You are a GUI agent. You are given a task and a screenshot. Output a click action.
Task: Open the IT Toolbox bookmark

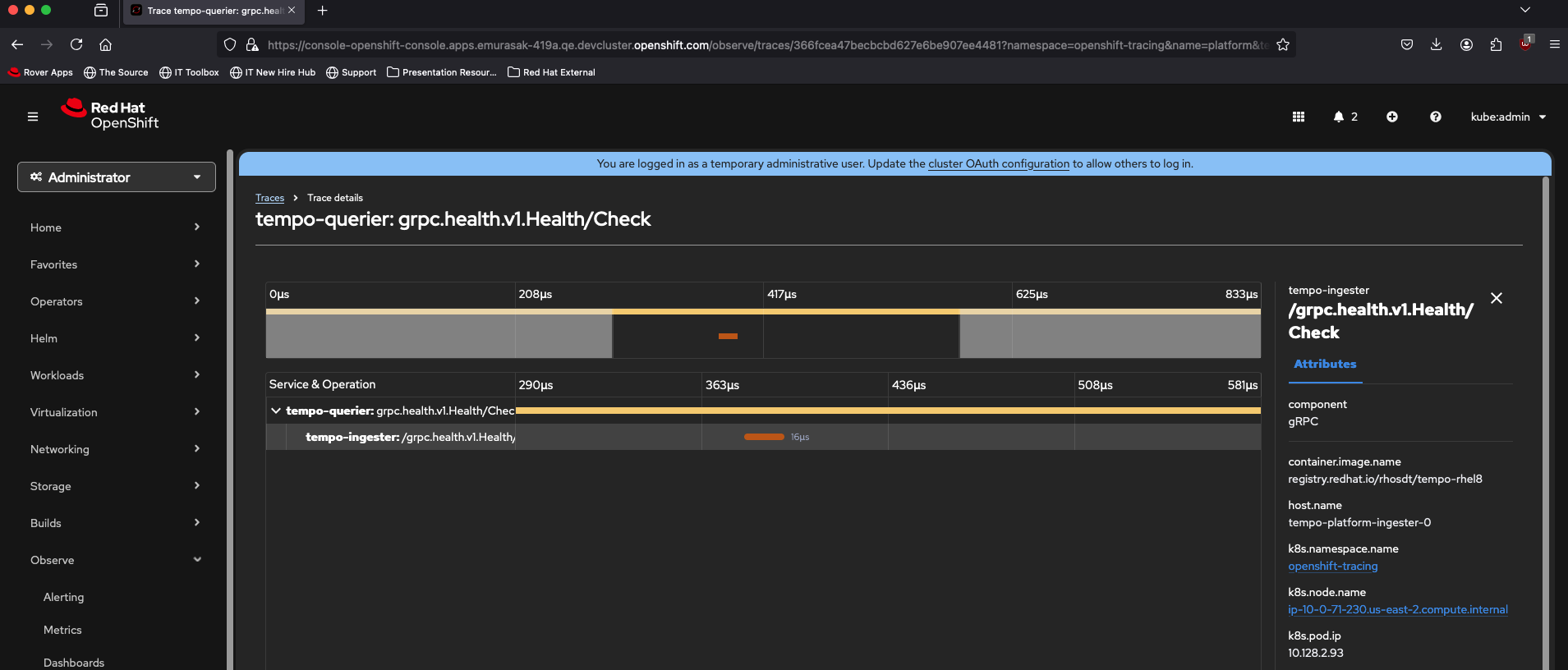(x=189, y=72)
